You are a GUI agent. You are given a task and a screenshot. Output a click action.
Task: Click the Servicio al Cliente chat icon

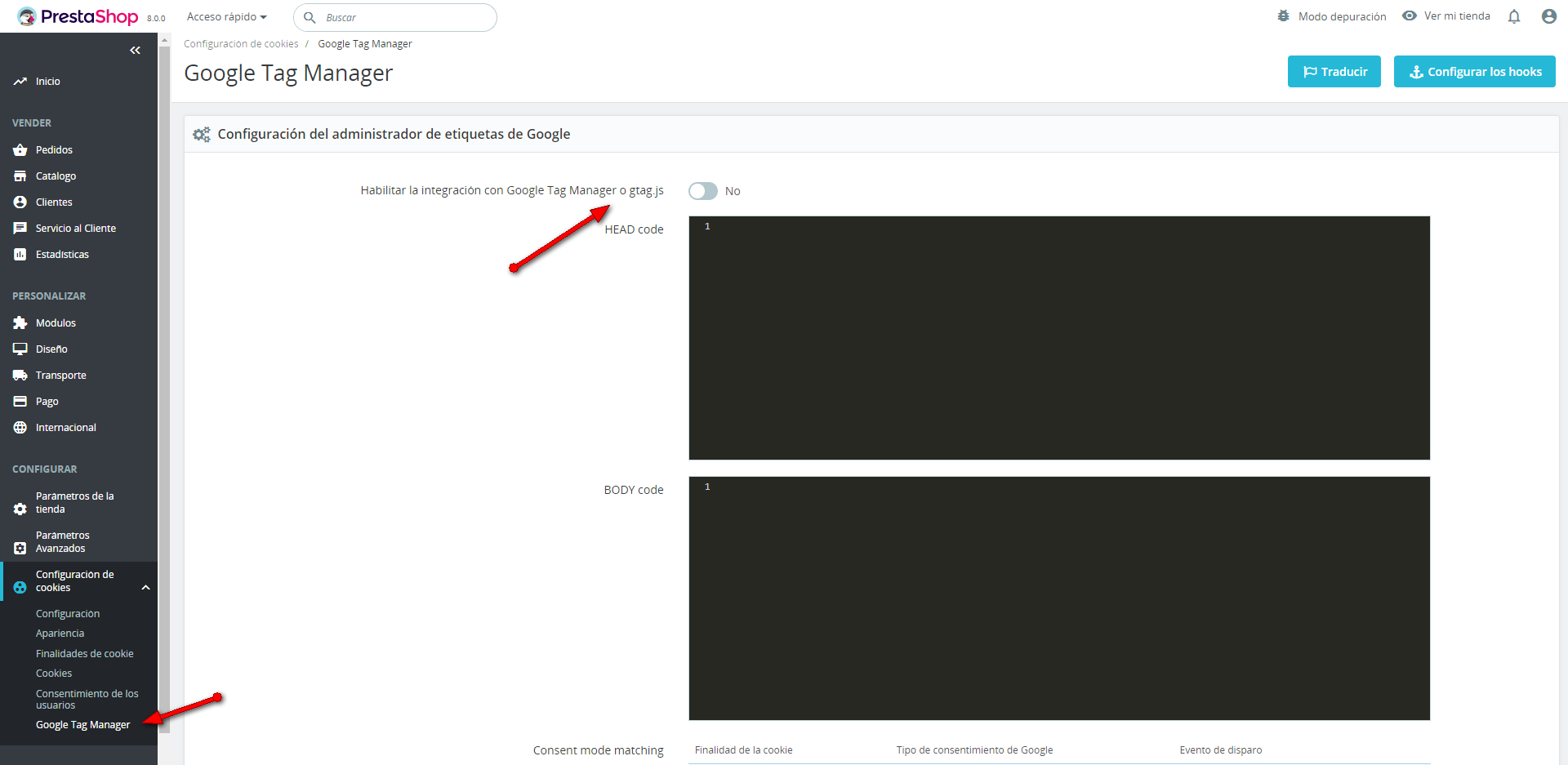[20, 229]
